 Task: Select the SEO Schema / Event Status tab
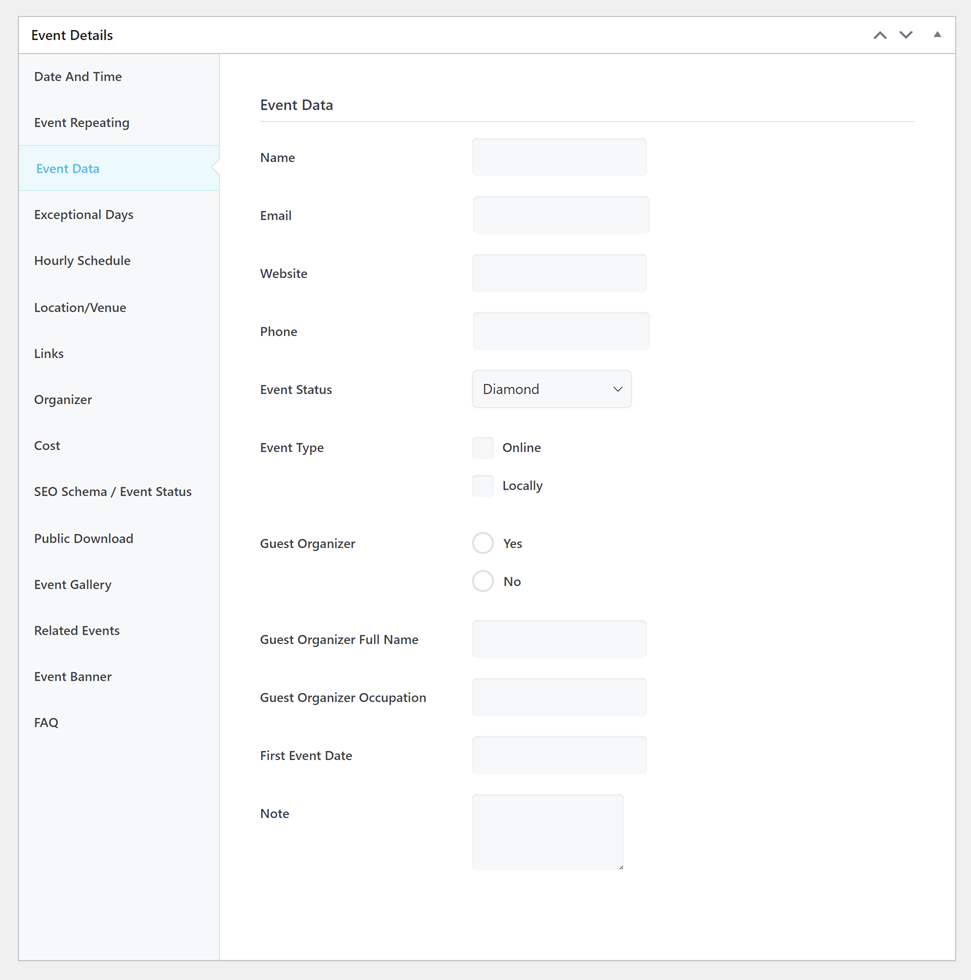point(113,492)
